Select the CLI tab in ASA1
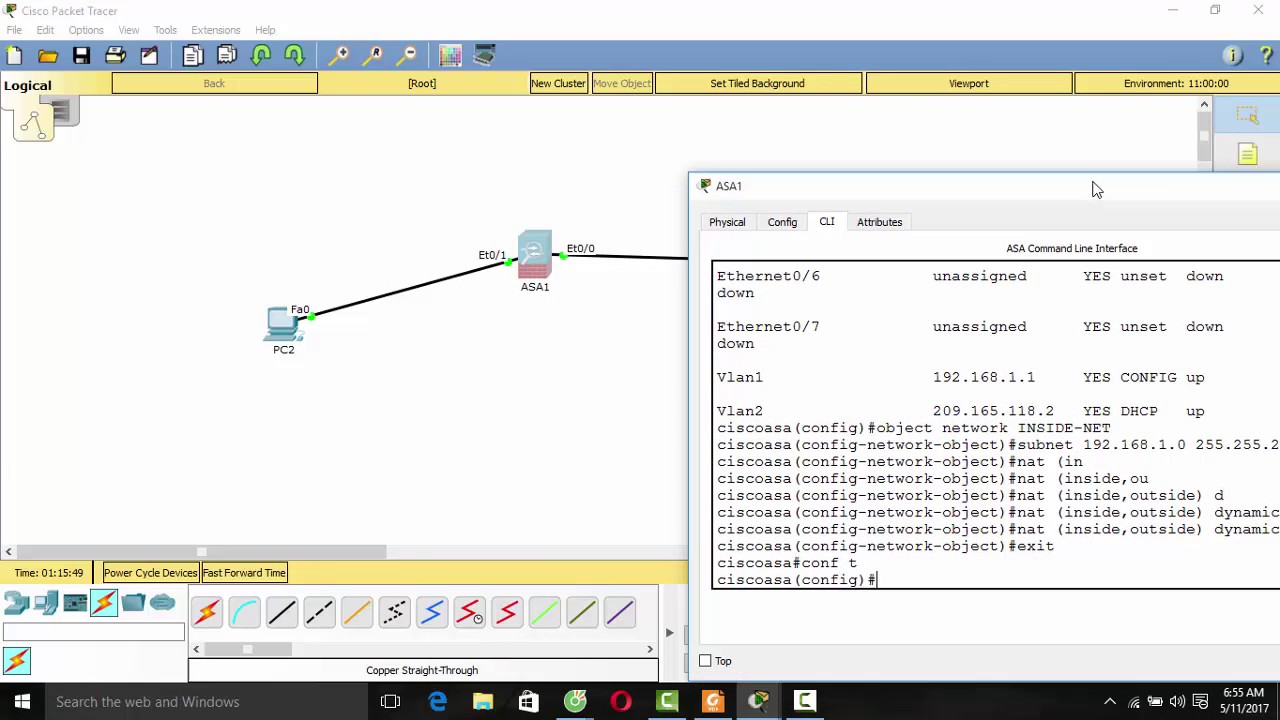This screenshot has height=720, width=1280. [x=827, y=222]
